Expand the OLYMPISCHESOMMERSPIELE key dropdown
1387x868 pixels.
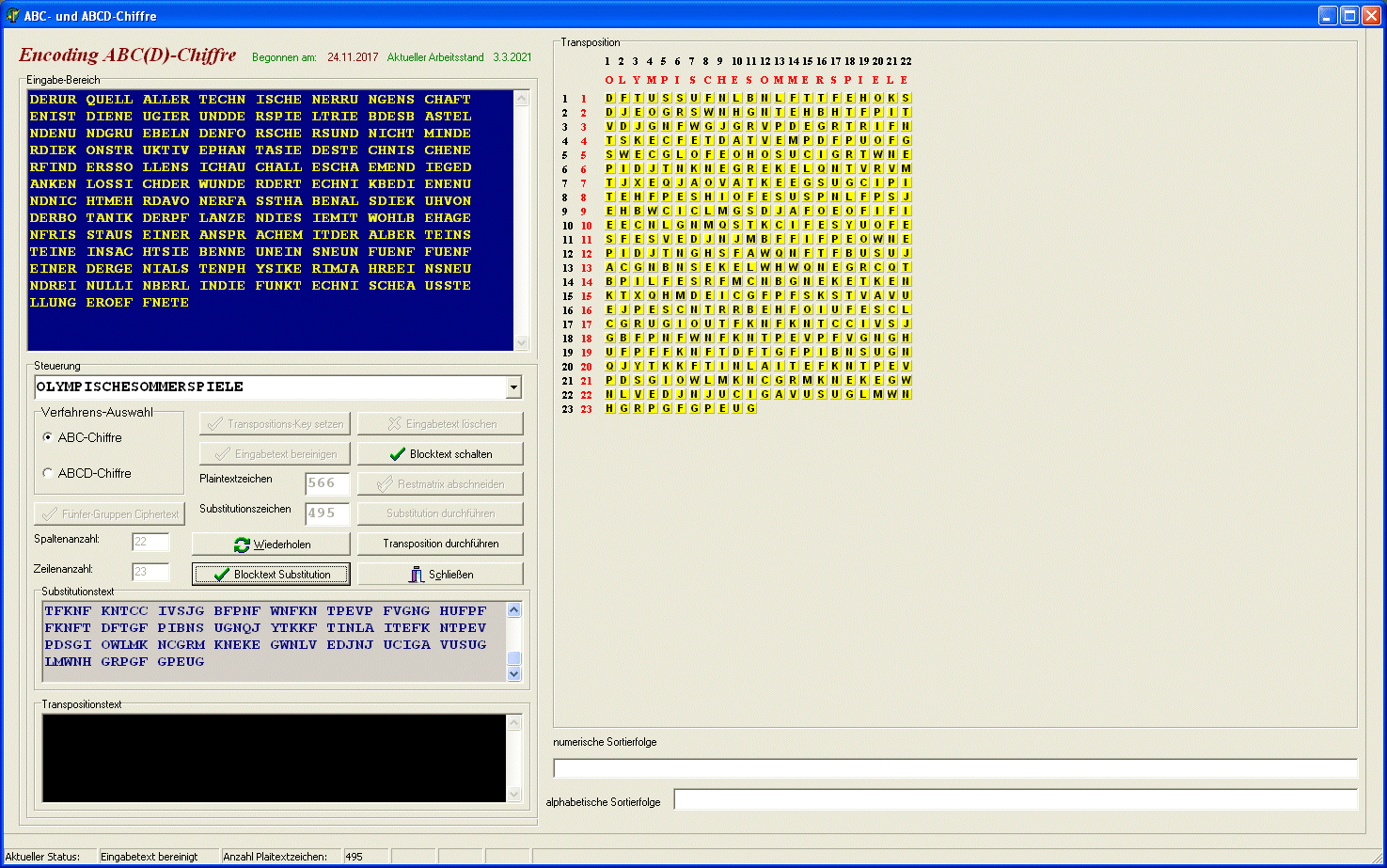(513, 387)
